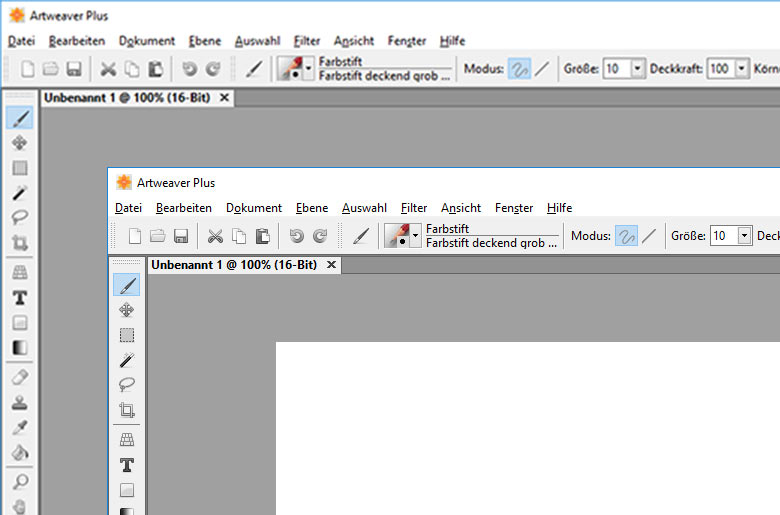
Task: Enable straight line Modus in the front window
Action: [649, 236]
